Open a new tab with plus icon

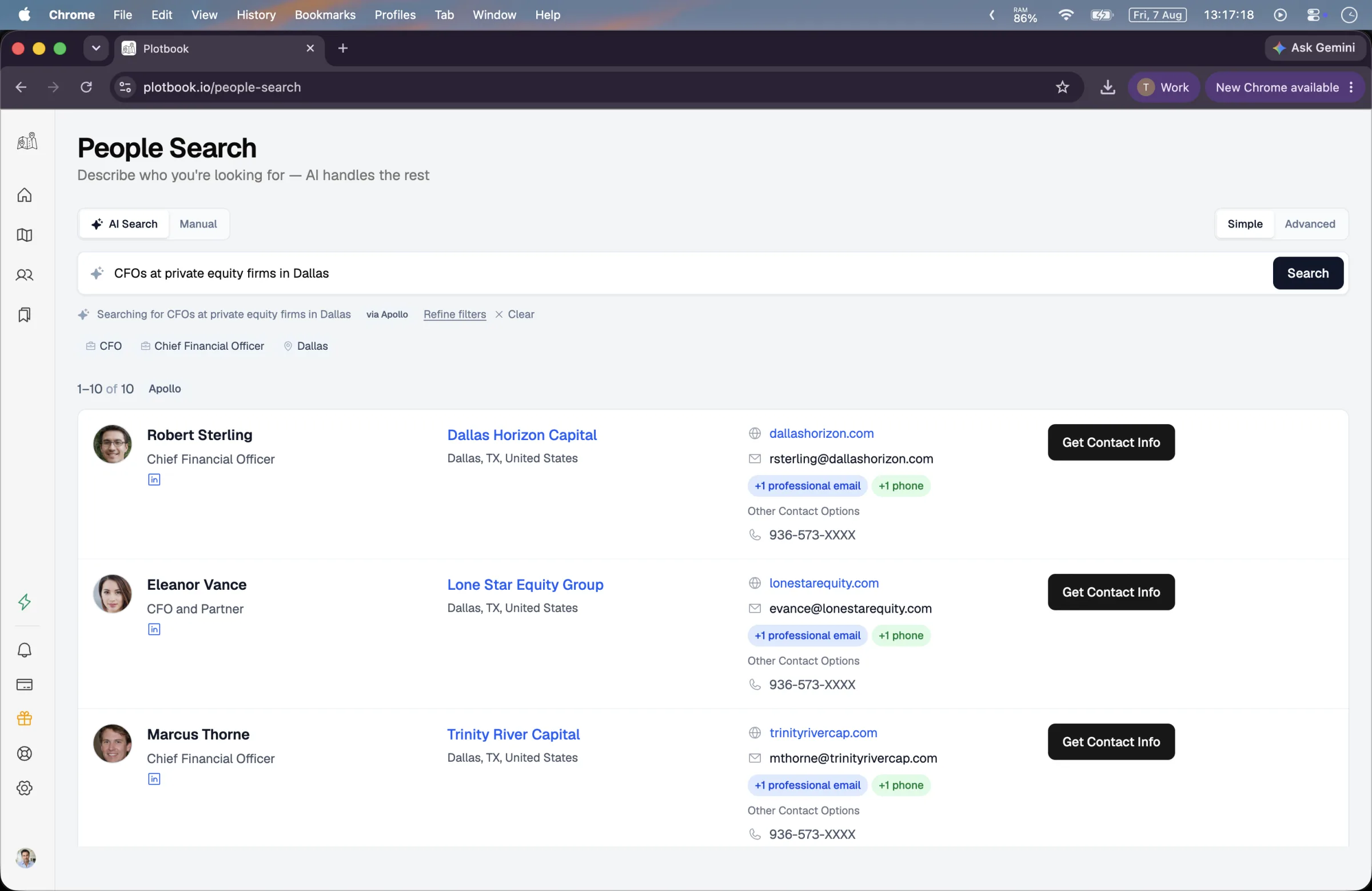point(343,49)
